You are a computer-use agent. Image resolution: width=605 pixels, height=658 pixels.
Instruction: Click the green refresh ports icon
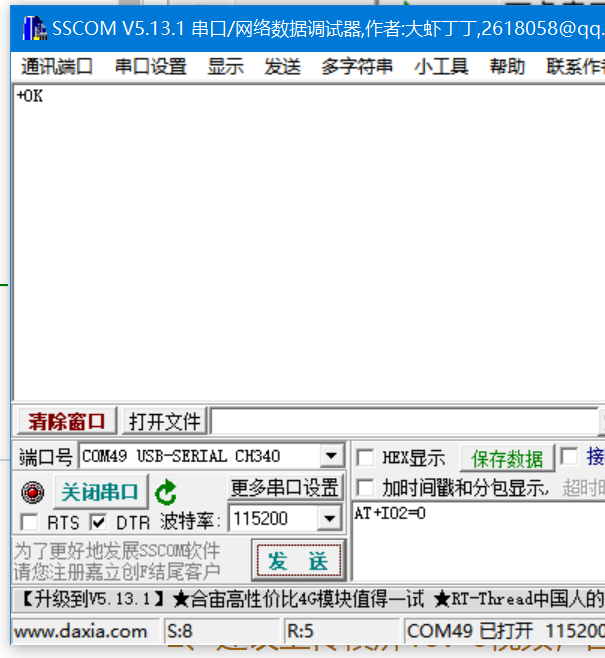(x=165, y=492)
